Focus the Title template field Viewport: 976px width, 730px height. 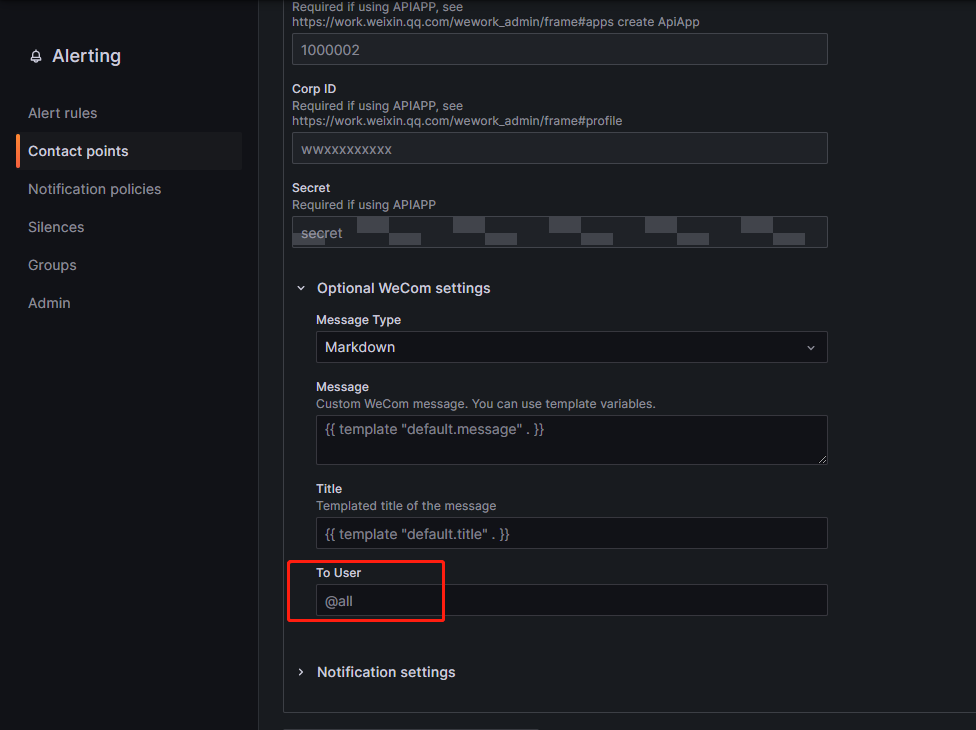(x=571, y=533)
